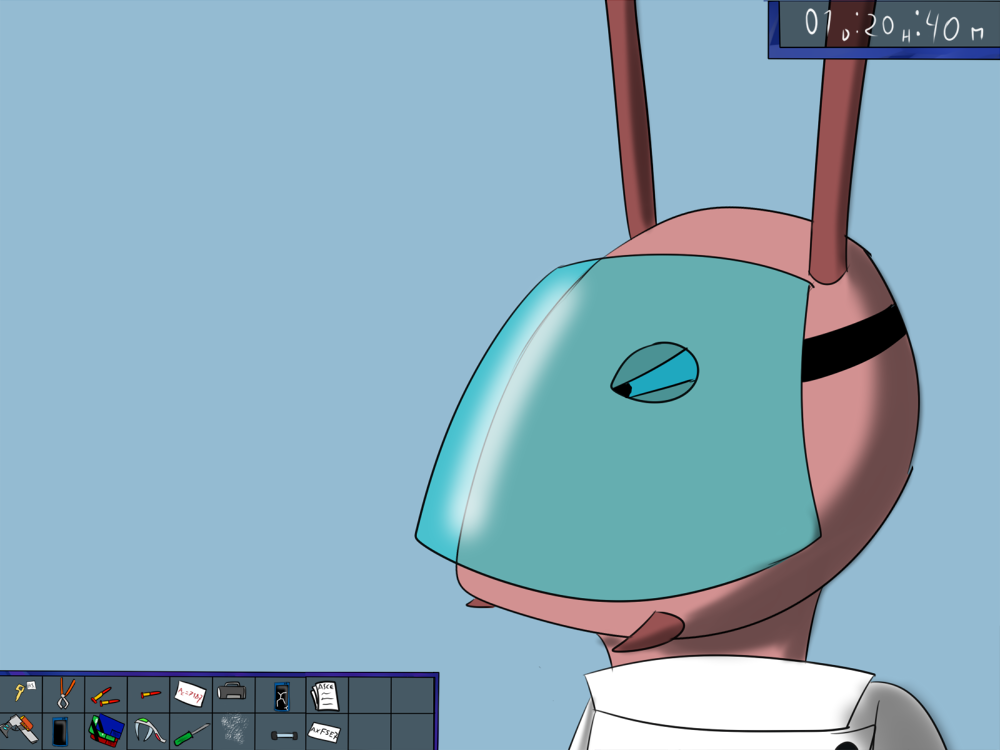Select the cracked-screen phone
1000x750 pixels.
(281, 696)
